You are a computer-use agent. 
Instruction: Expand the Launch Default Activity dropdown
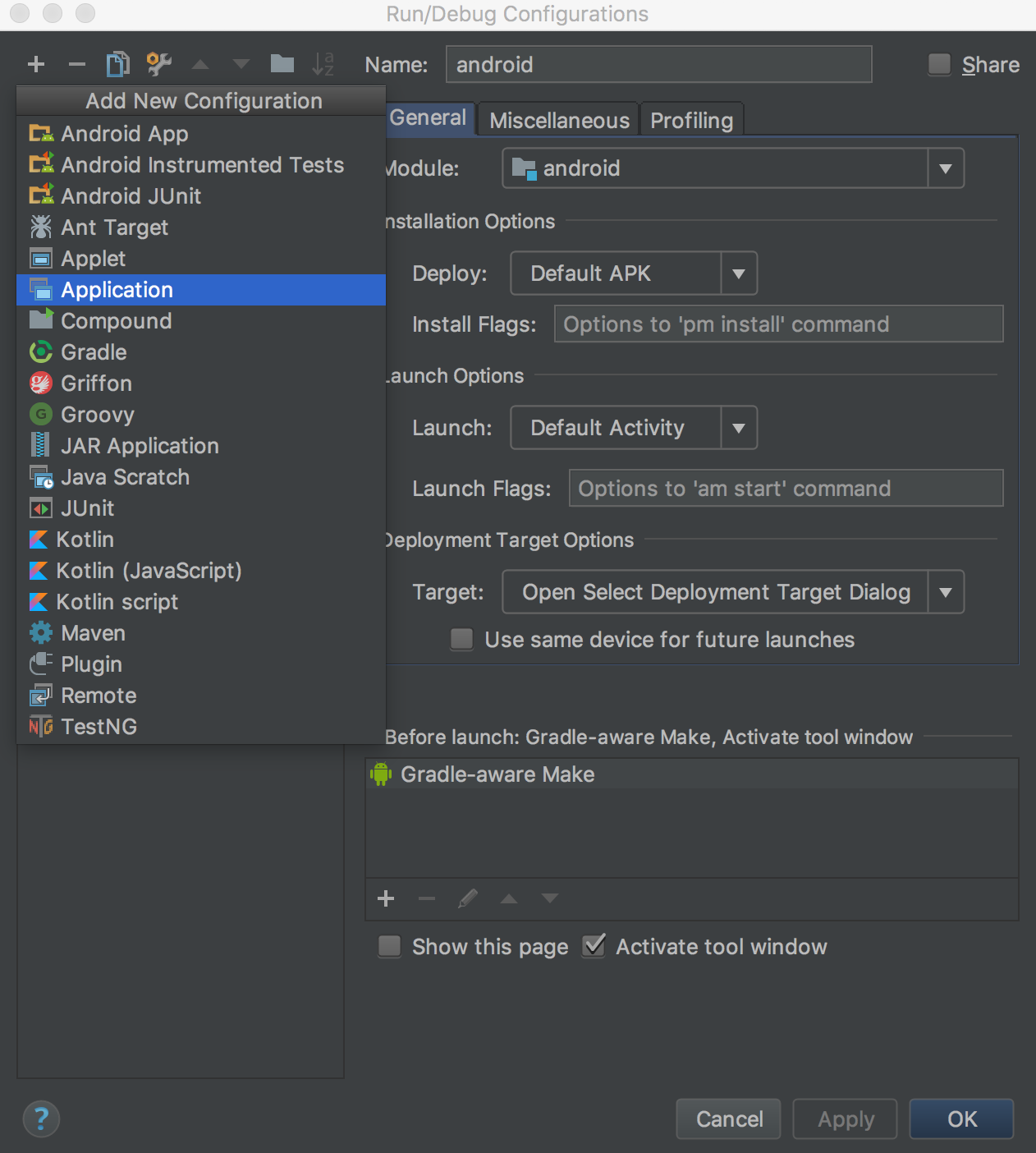[738, 428]
